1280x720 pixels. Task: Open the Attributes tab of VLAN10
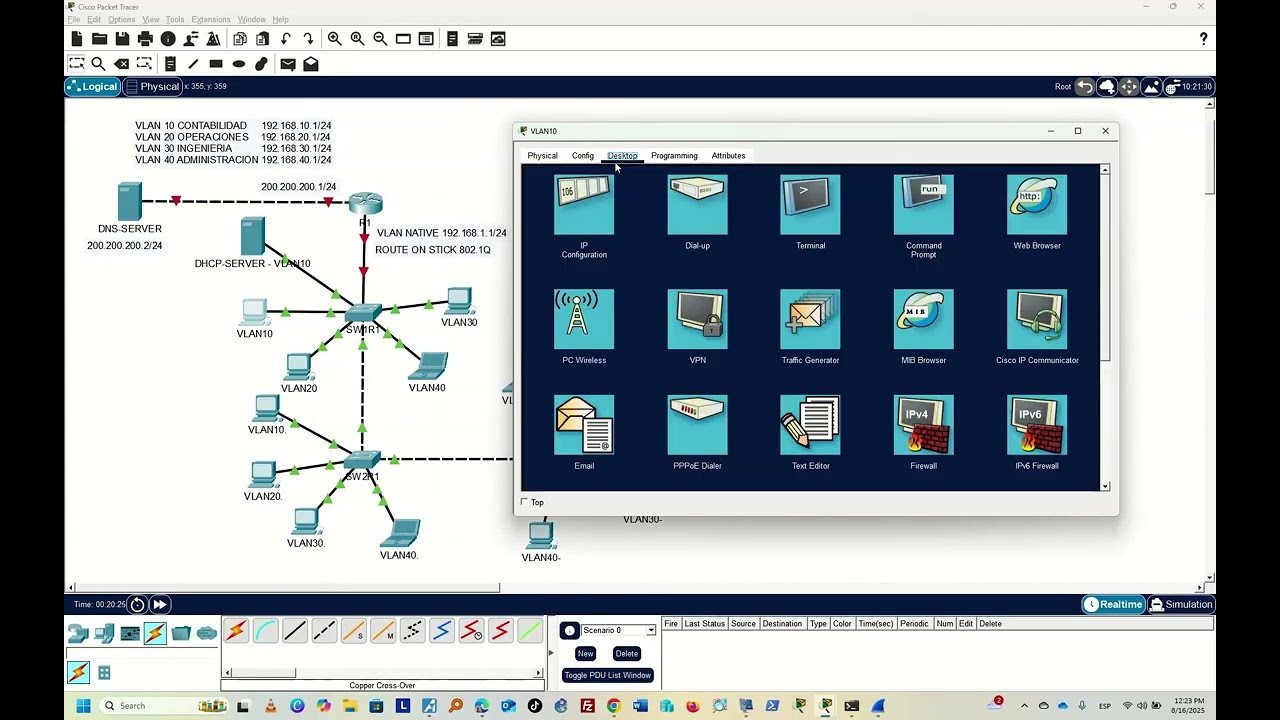click(x=728, y=156)
